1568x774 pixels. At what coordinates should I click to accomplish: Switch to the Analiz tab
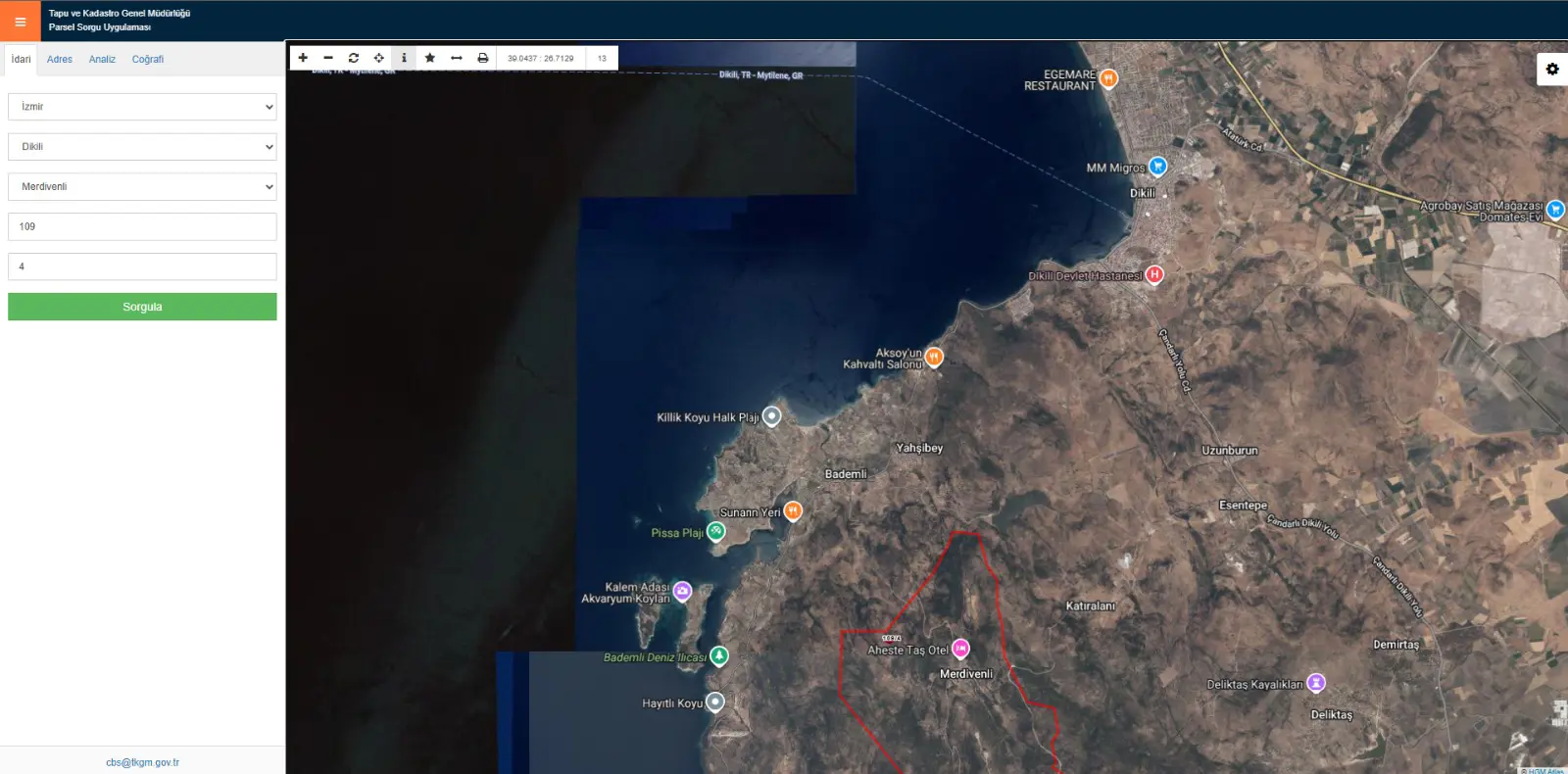click(102, 60)
